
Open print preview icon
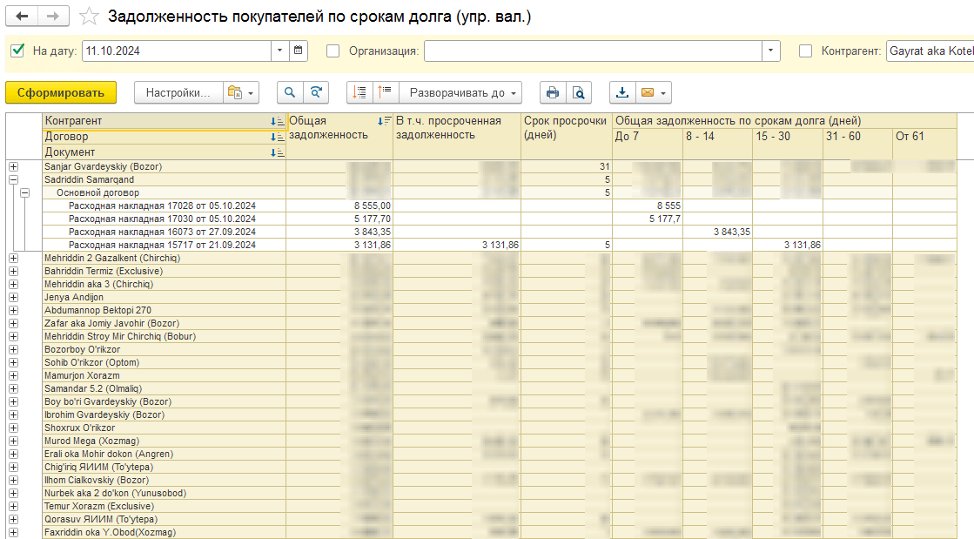[579, 93]
